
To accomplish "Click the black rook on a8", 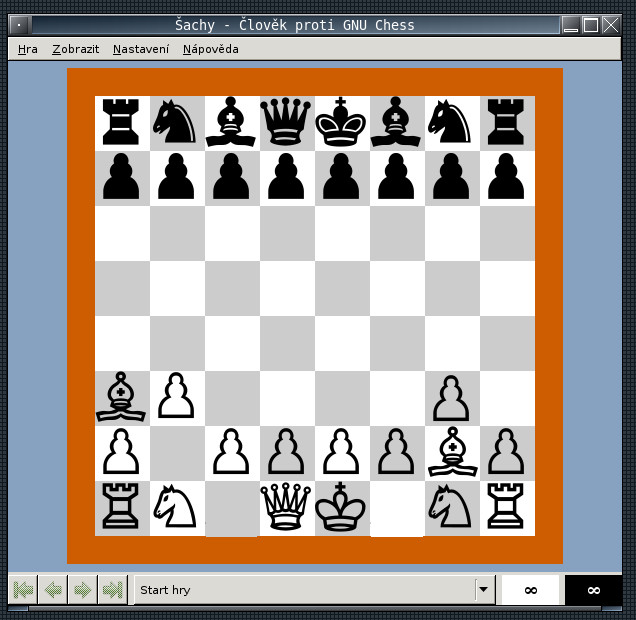I will [x=120, y=122].
